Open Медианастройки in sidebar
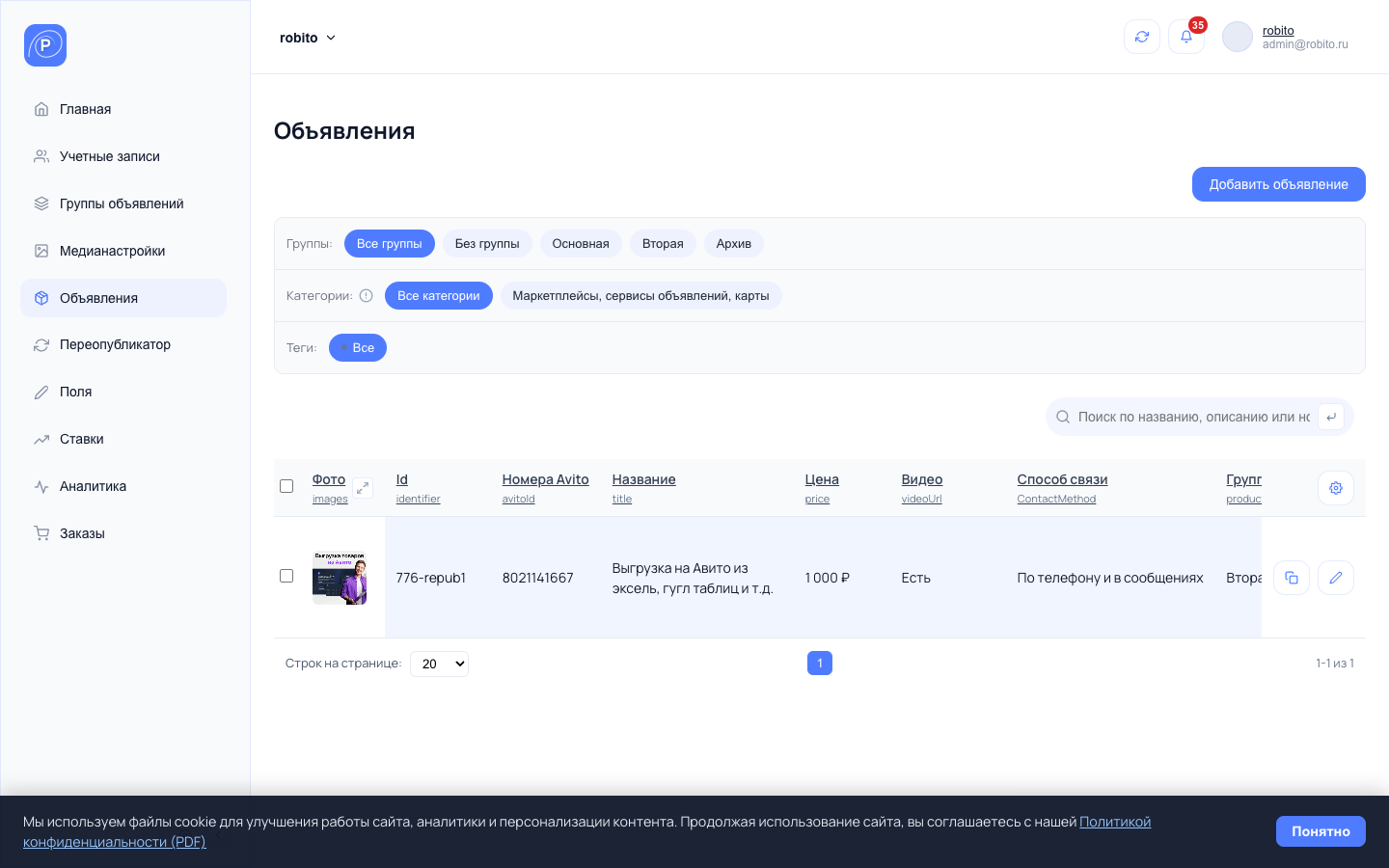1389x868 pixels. [x=123, y=251]
